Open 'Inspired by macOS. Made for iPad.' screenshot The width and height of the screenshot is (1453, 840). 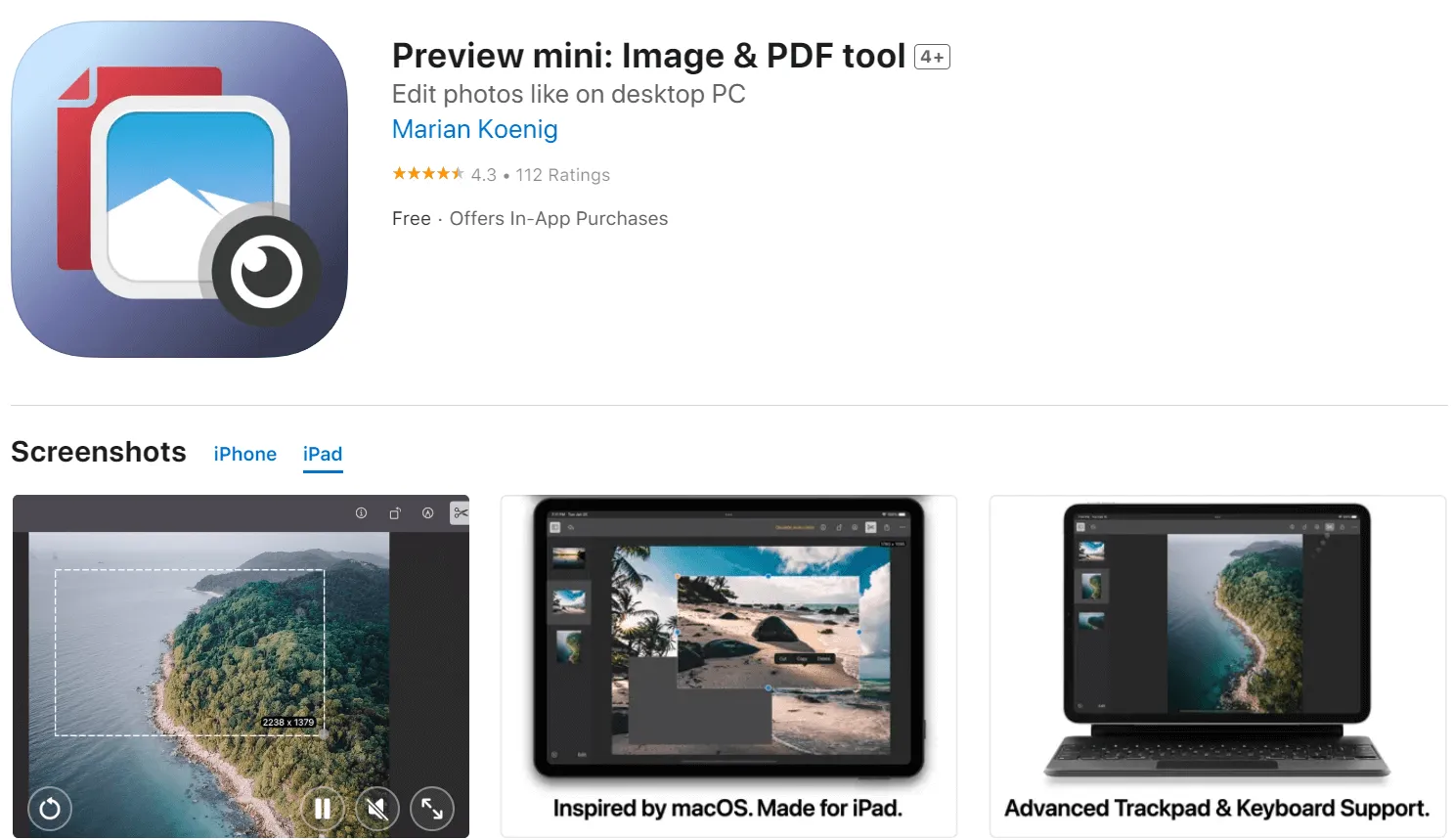click(x=728, y=666)
